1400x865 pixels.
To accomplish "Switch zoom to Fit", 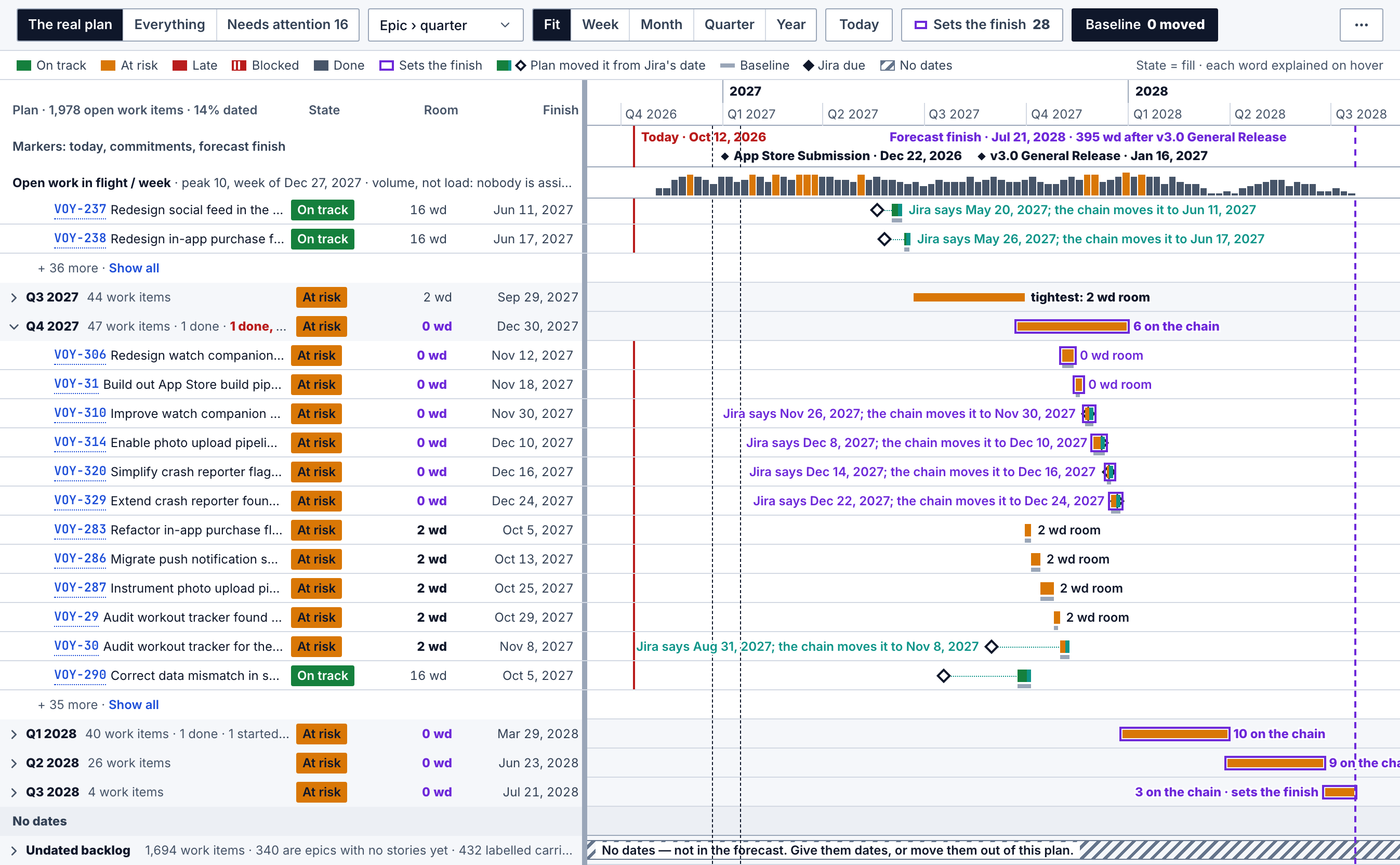I will pyautogui.click(x=551, y=24).
